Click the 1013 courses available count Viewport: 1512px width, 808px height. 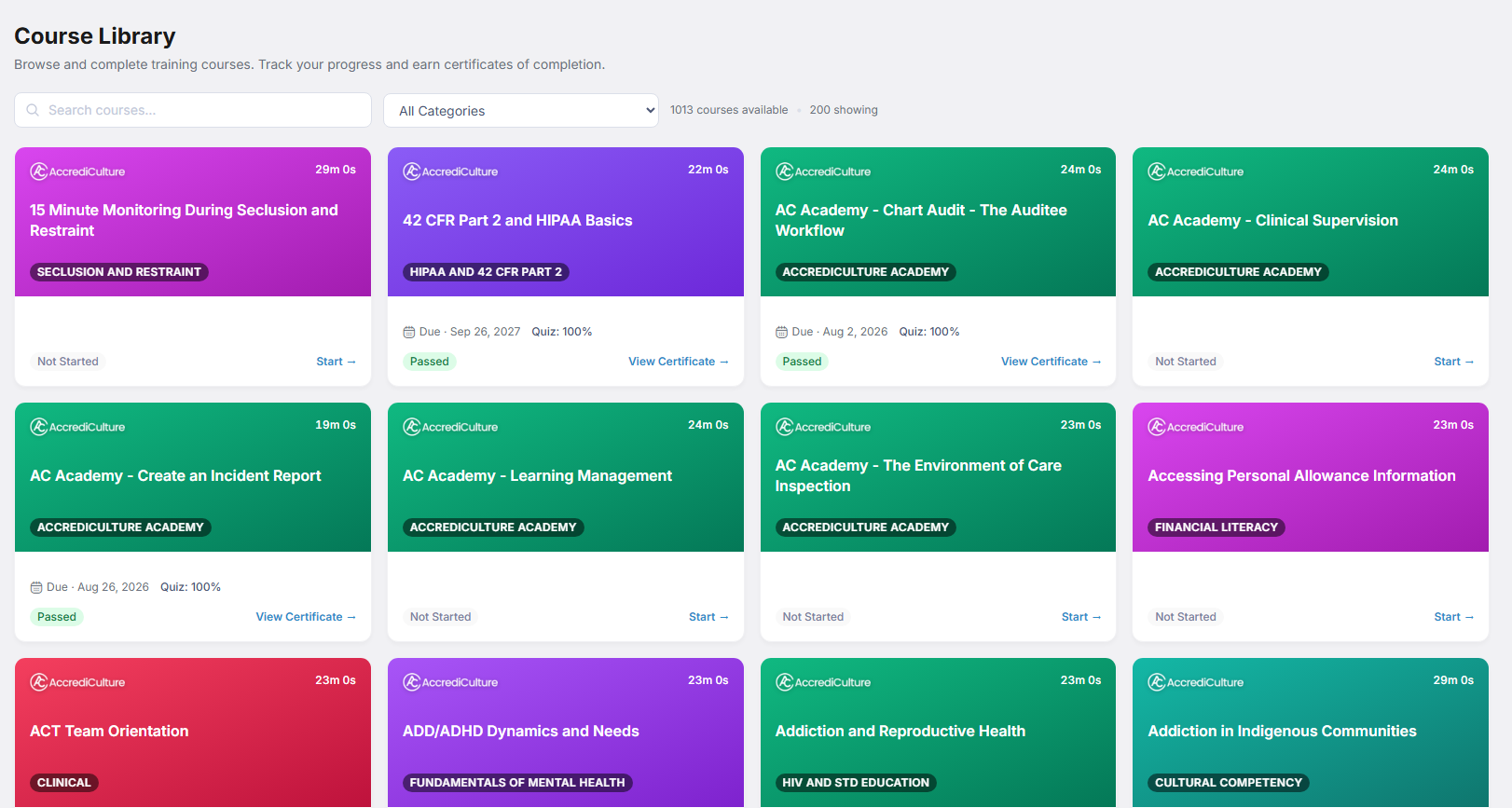click(x=729, y=110)
